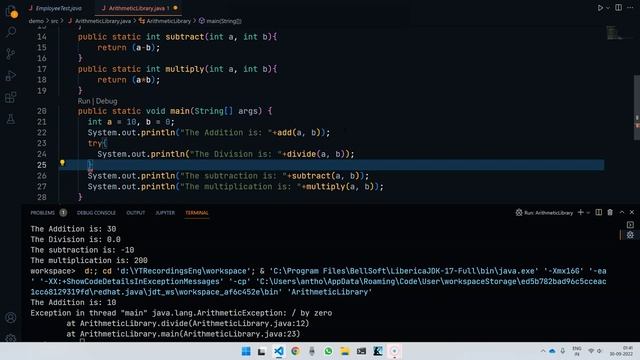
Task: Switch to the Problems panel tab
Action: click(x=42, y=213)
